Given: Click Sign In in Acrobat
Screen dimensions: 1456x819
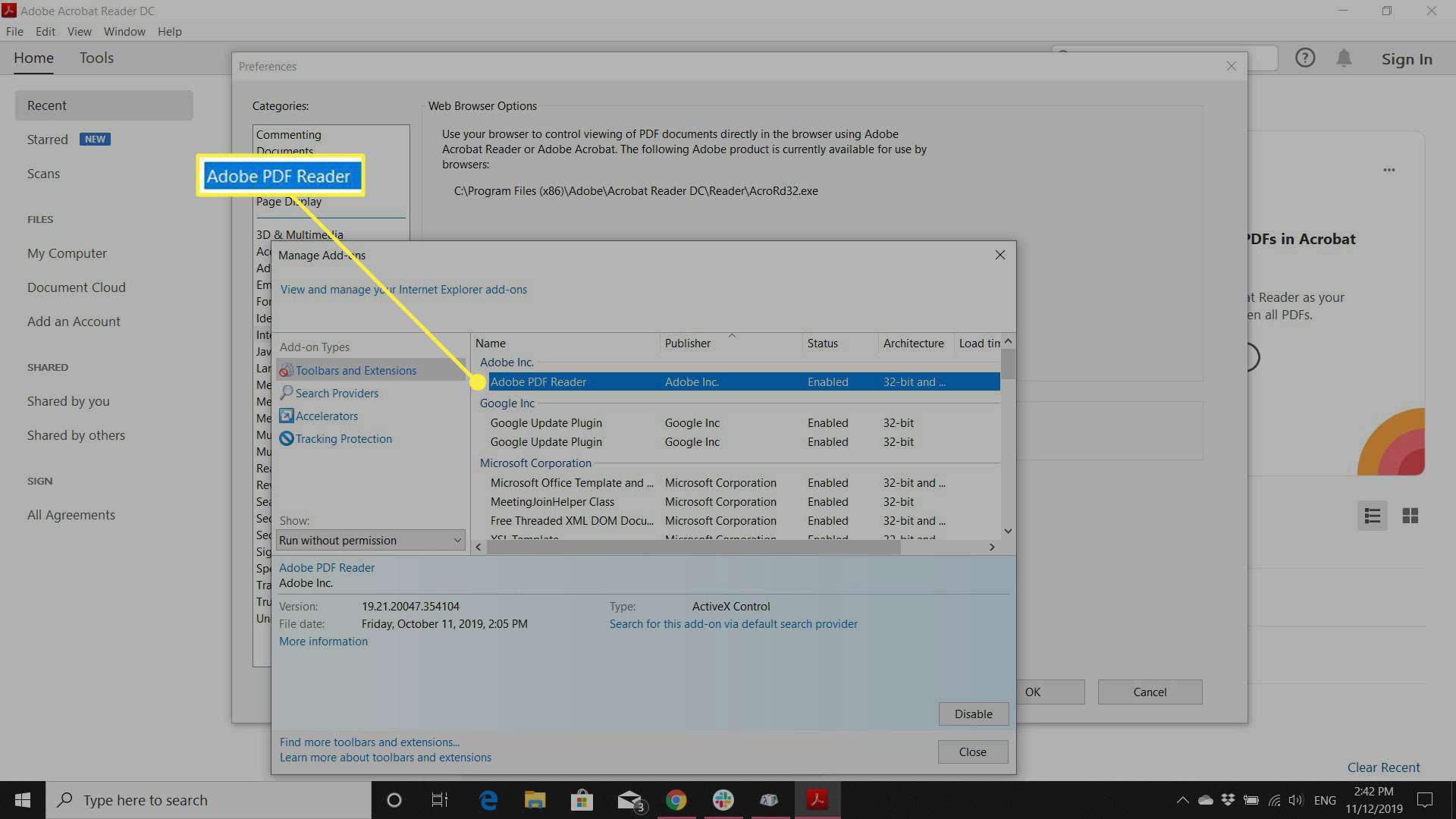Looking at the screenshot, I should click(x=1407, y=58).
